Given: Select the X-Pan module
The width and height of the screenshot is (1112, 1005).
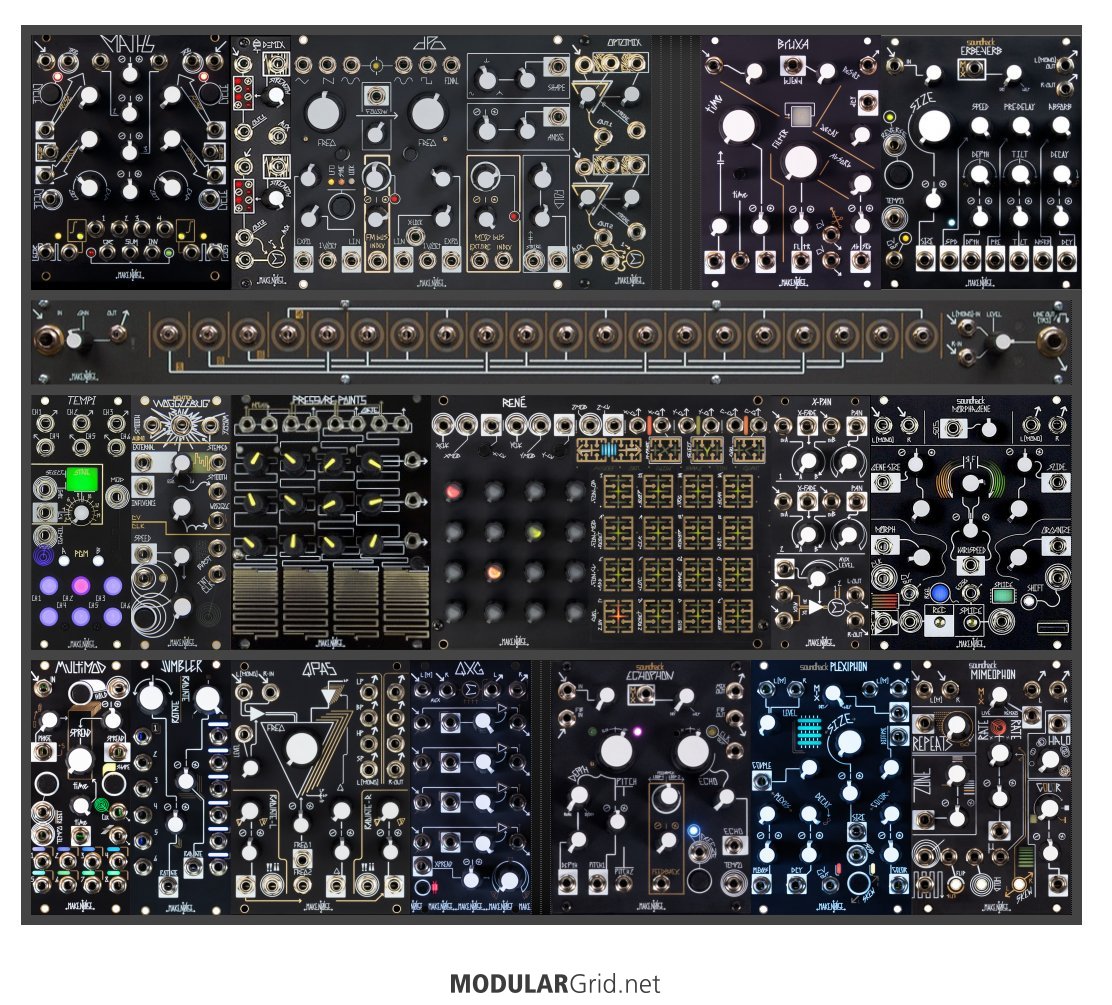Looking at the screenshot, I should pos(821,523).
